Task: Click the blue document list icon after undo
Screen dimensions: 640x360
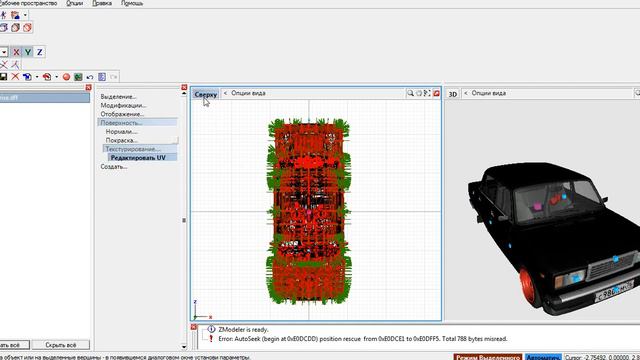Action: click(x=102, y=77)
